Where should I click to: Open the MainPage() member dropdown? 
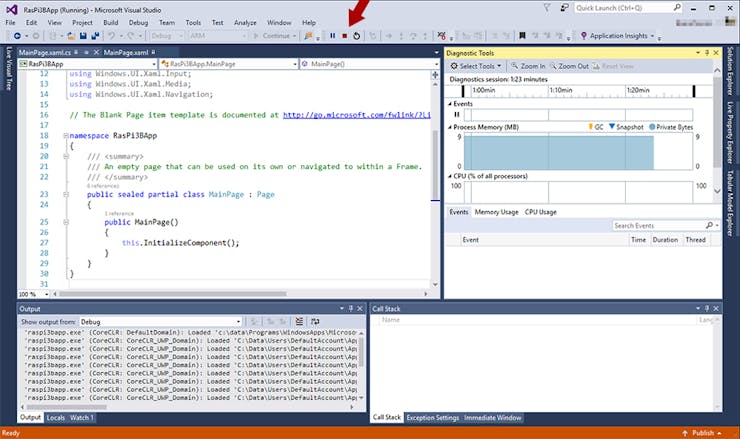tap(436, 64)
